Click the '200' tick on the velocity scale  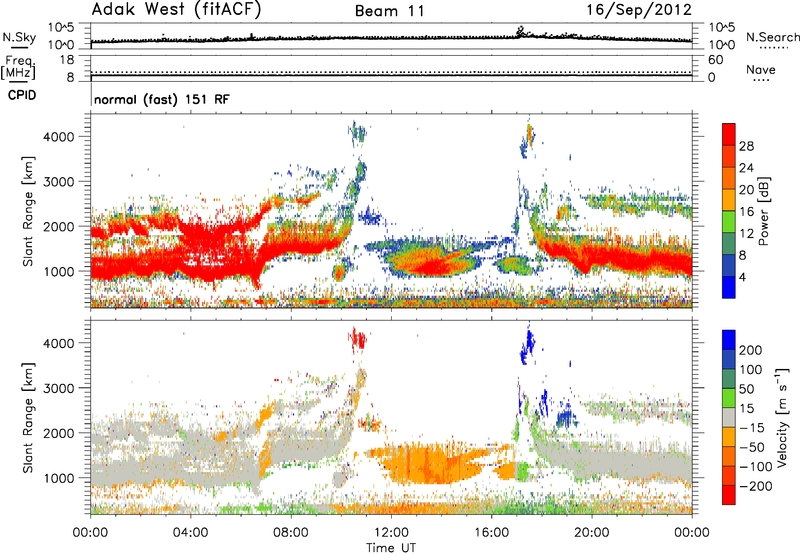(x=751, y=350)
